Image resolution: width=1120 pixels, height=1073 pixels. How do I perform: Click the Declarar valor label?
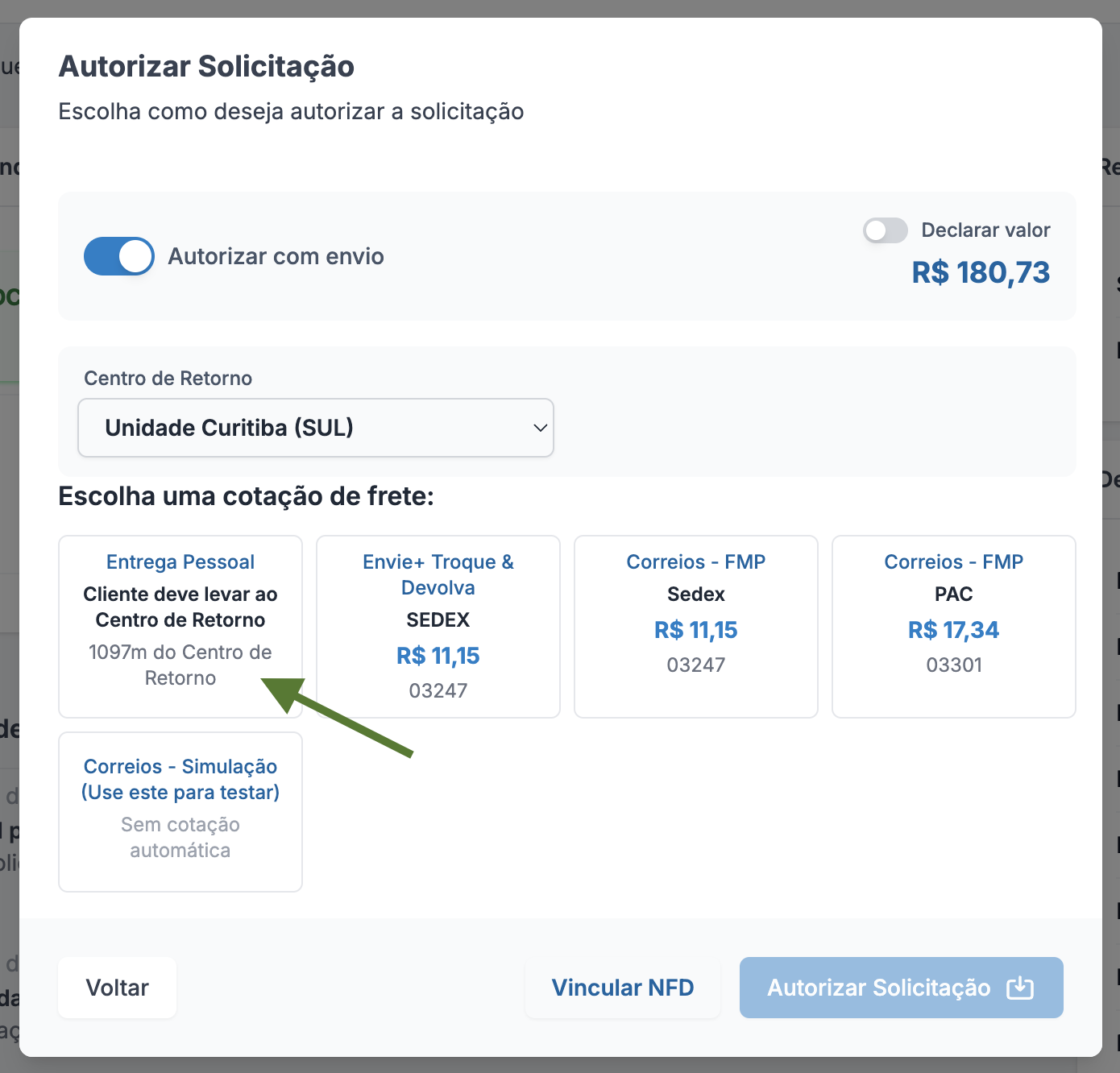[x=985, y=230]
